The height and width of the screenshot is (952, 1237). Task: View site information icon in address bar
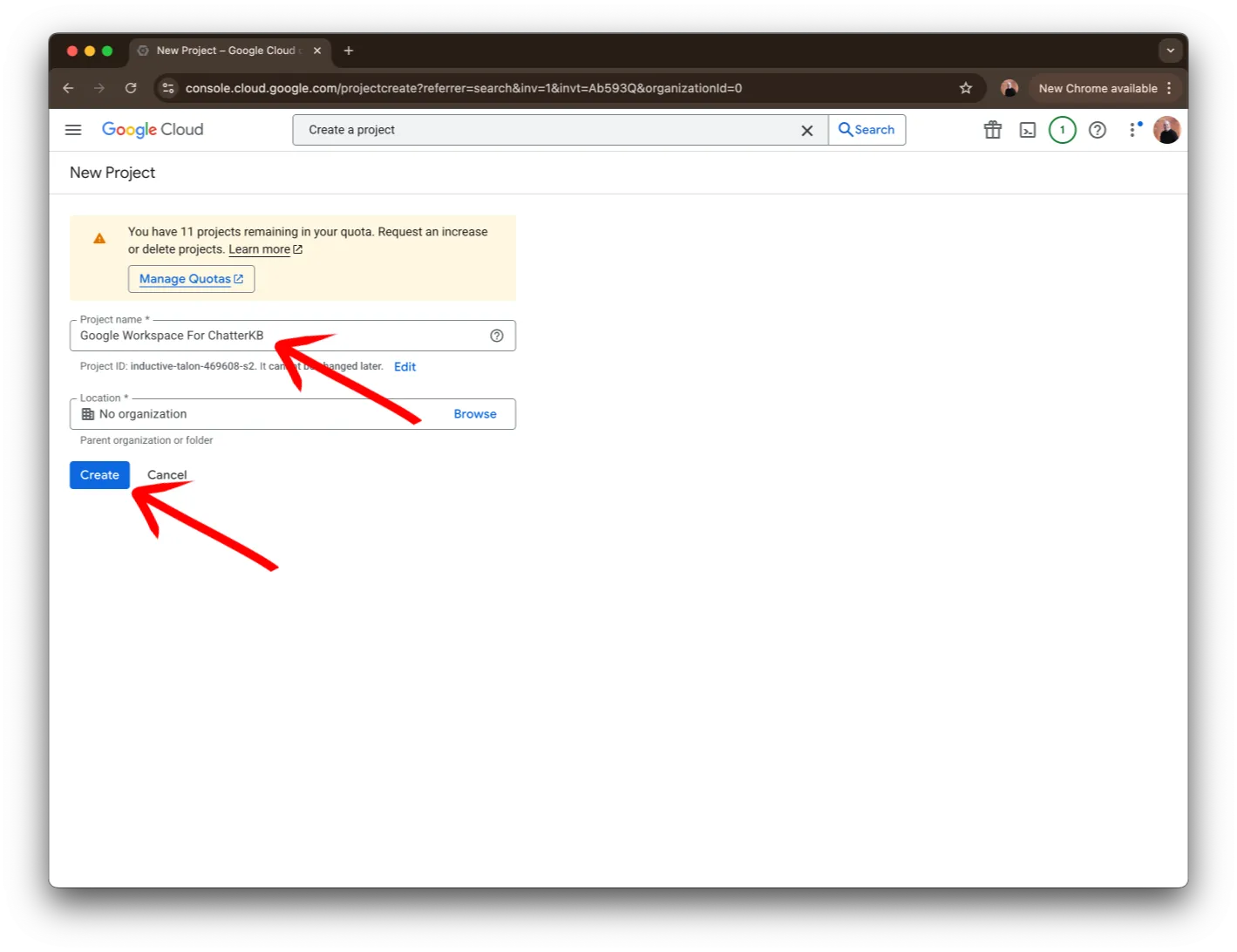[x=168, y=88]
